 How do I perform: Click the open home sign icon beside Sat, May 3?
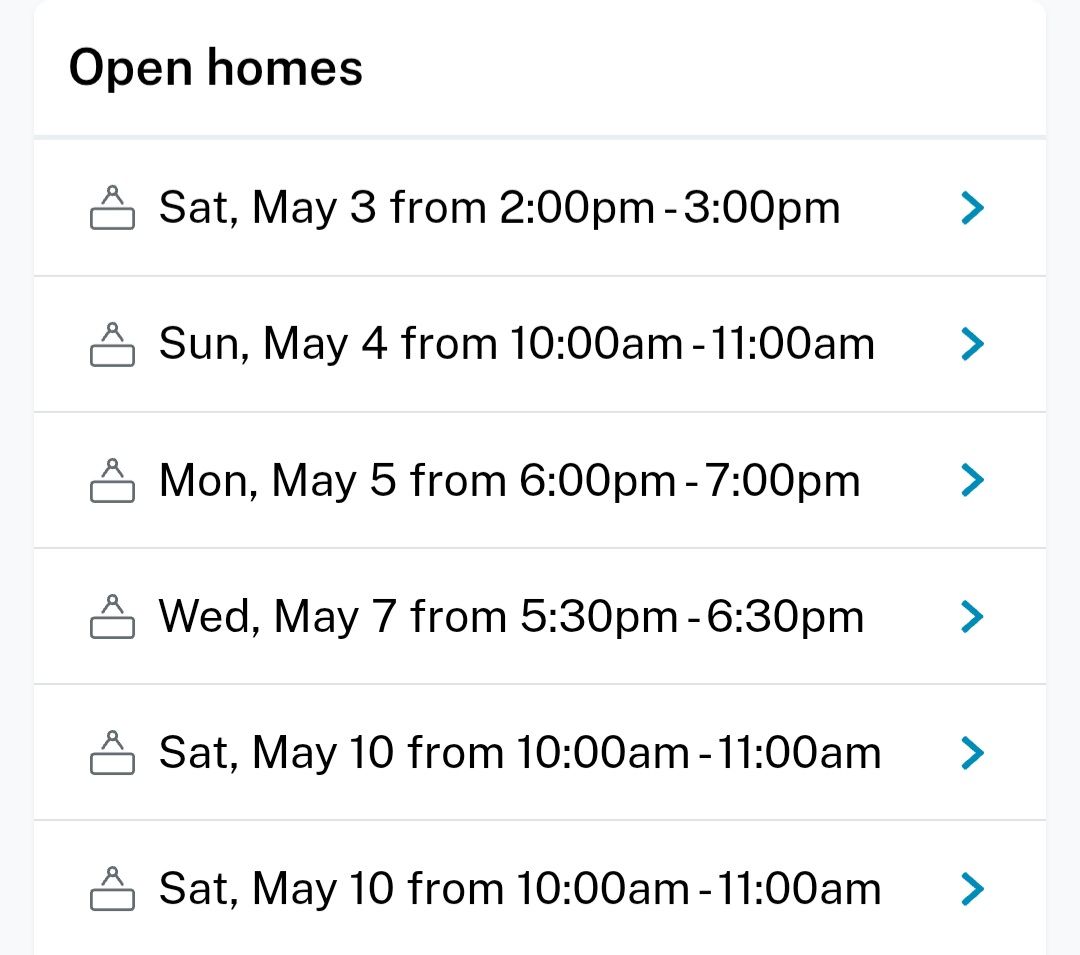pos(112,208)
